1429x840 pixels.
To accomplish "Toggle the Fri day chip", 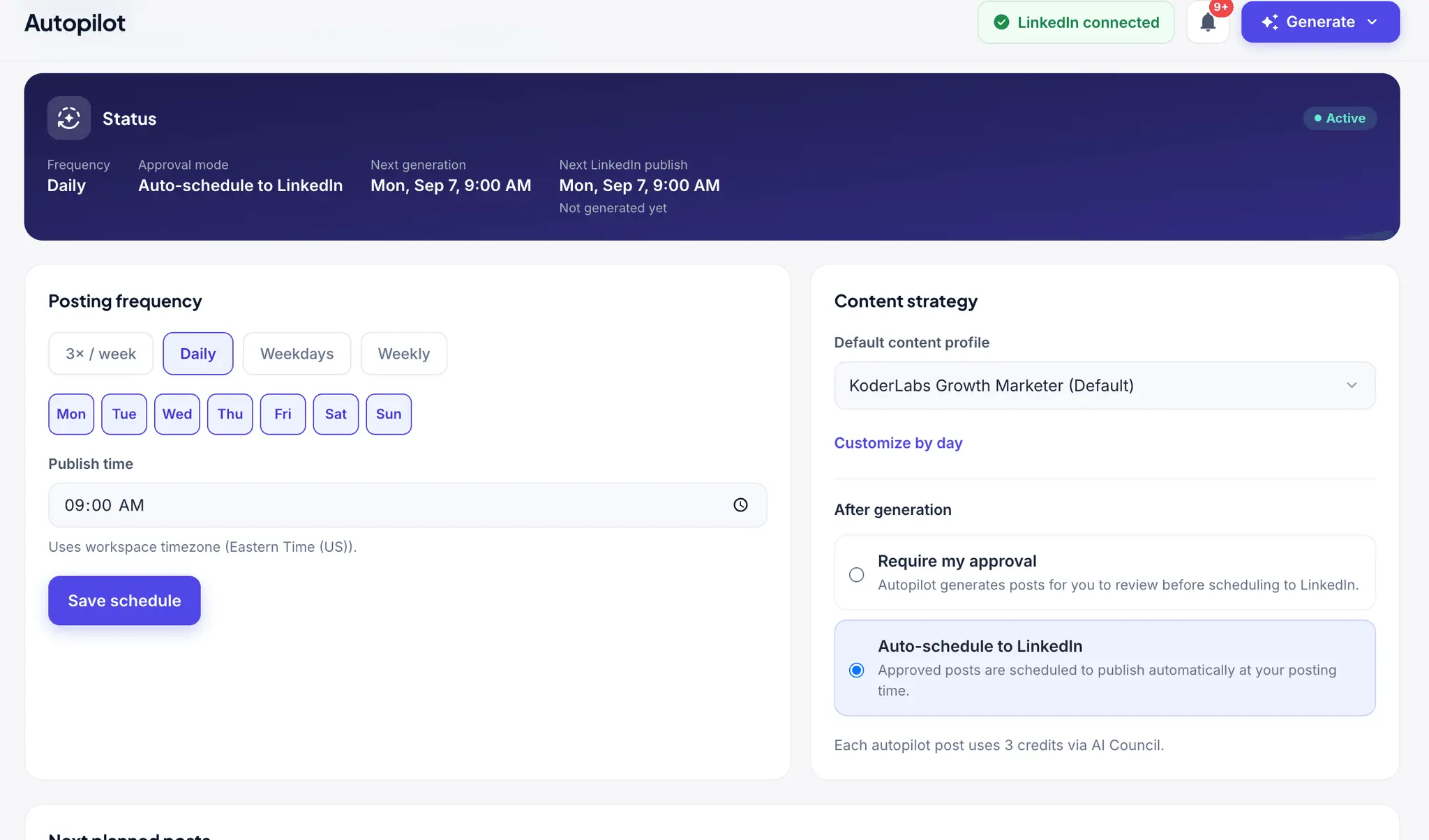I will click(x=283, y=414).
